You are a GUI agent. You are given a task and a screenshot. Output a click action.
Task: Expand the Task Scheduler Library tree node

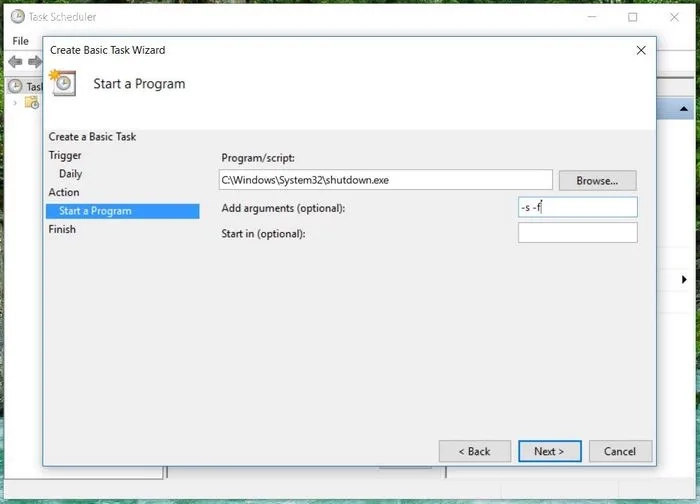[15, 102]
